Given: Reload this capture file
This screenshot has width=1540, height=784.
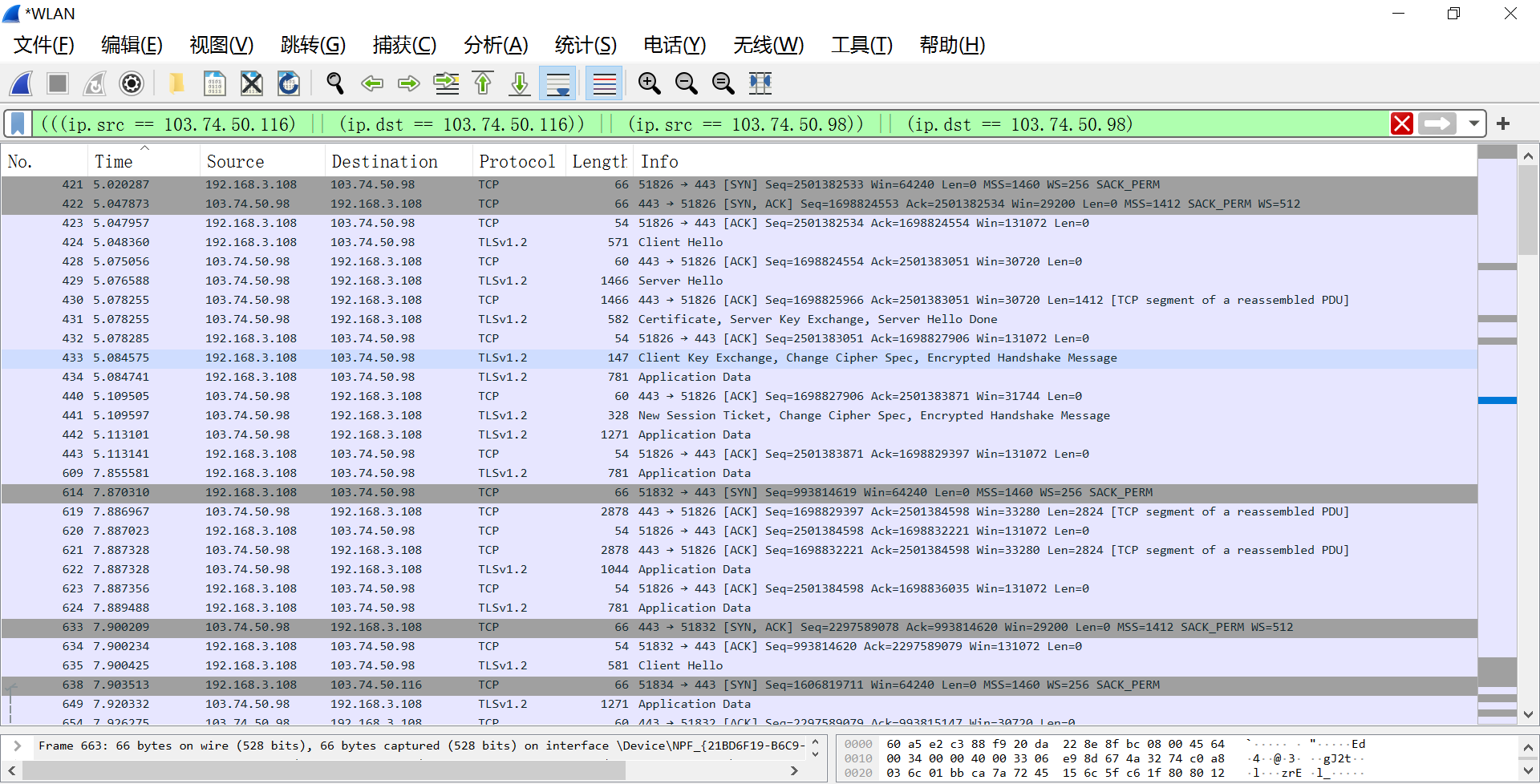Looking at the screenshot, I should pyautogui.click(x=289, y=83).
